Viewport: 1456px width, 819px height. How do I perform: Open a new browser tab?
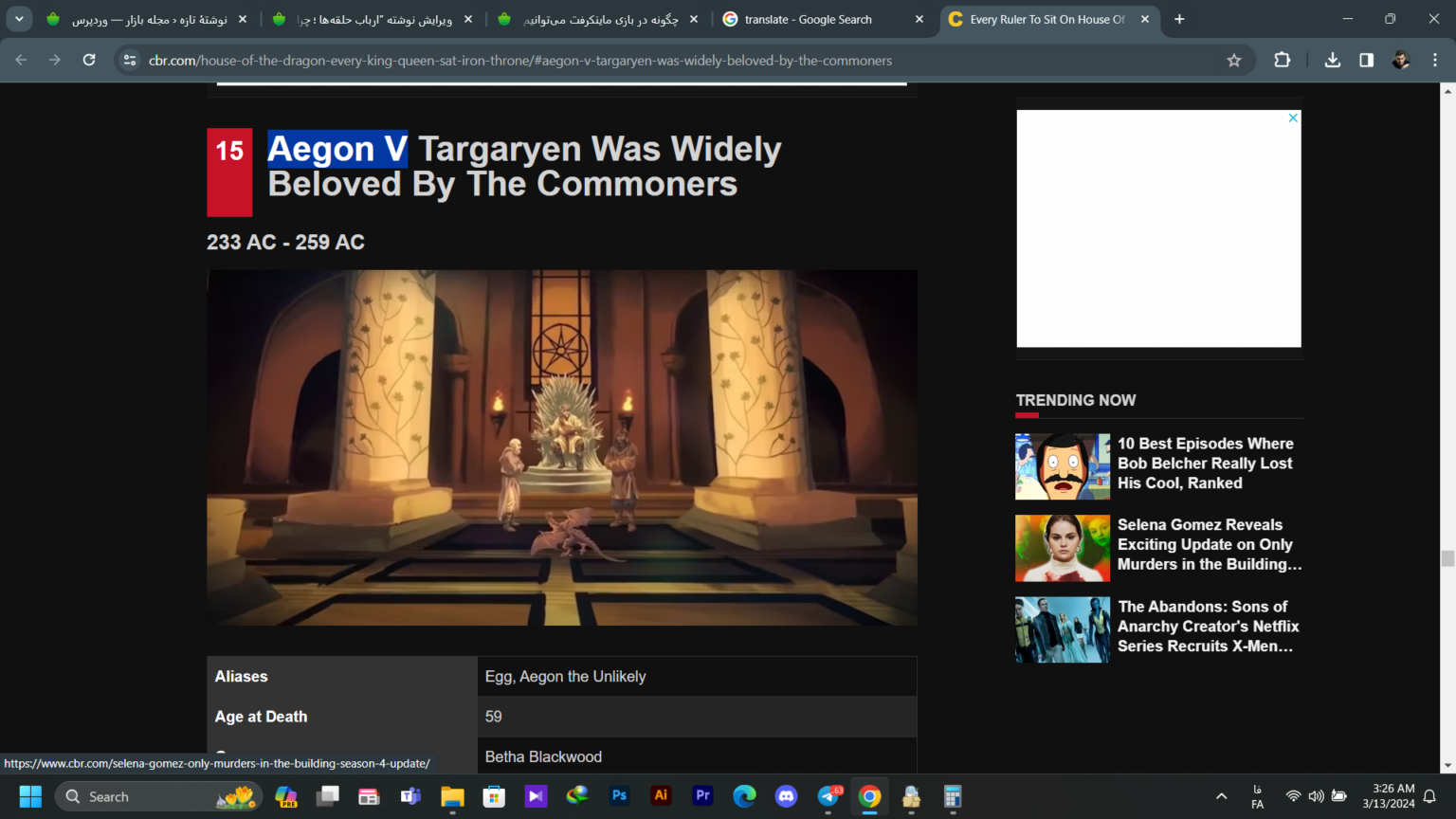point(1179,19)
